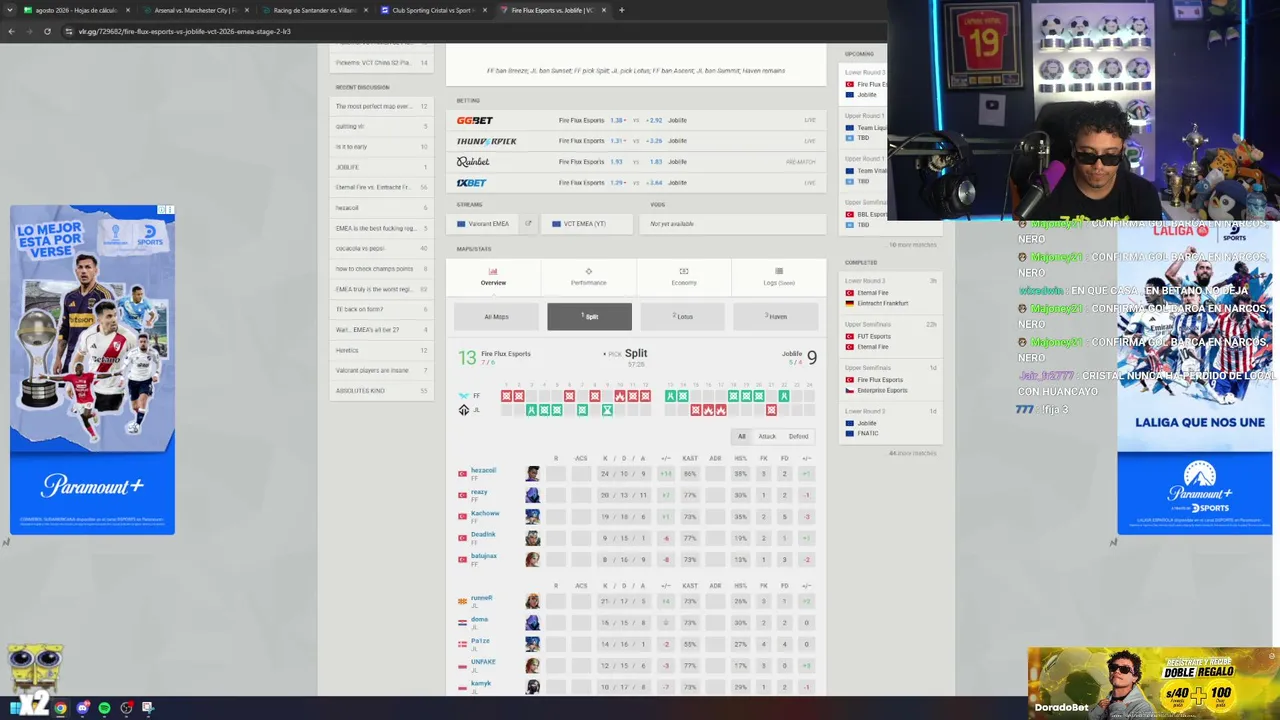Select the All Maps tab
Image resolution: width=1280 pixels, height=720 pixels.
pyautogui.click(x=496, y=316)
